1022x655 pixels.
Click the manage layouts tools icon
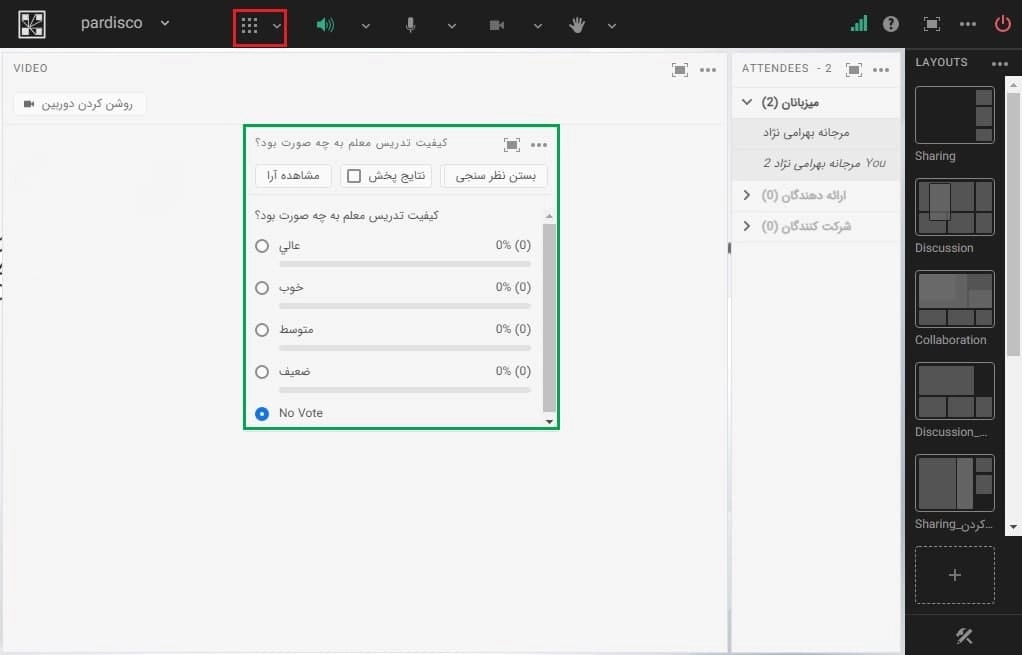pos(963,636)
